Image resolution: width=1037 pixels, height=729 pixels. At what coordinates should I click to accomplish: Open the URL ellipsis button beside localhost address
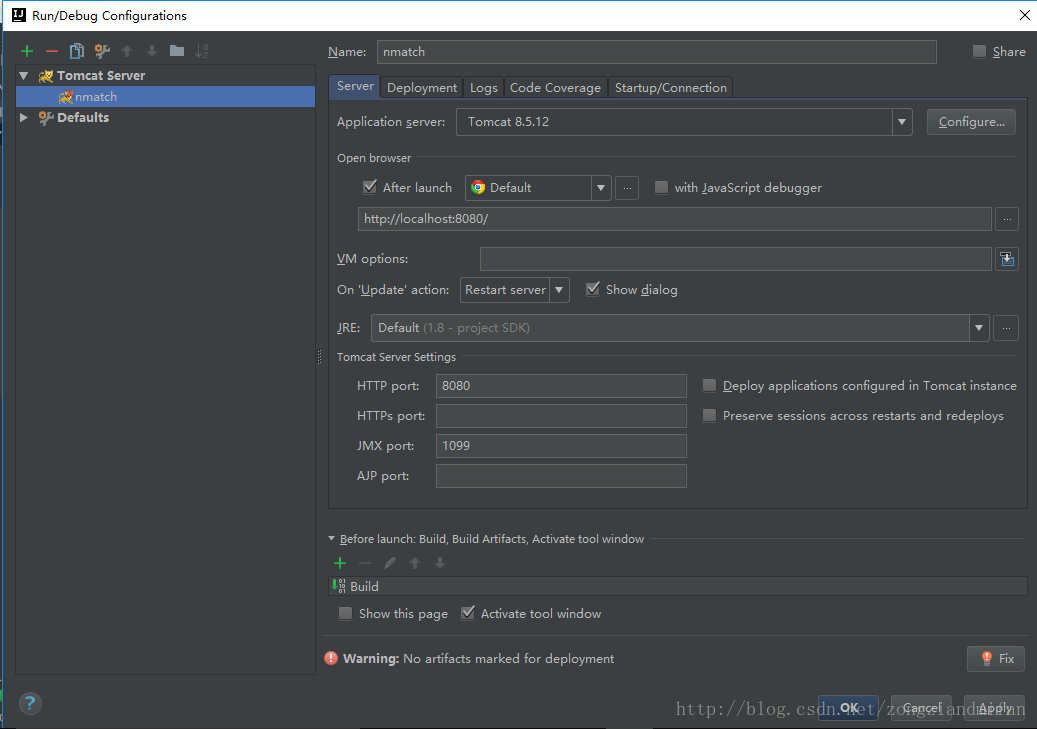click(1007, 219)
